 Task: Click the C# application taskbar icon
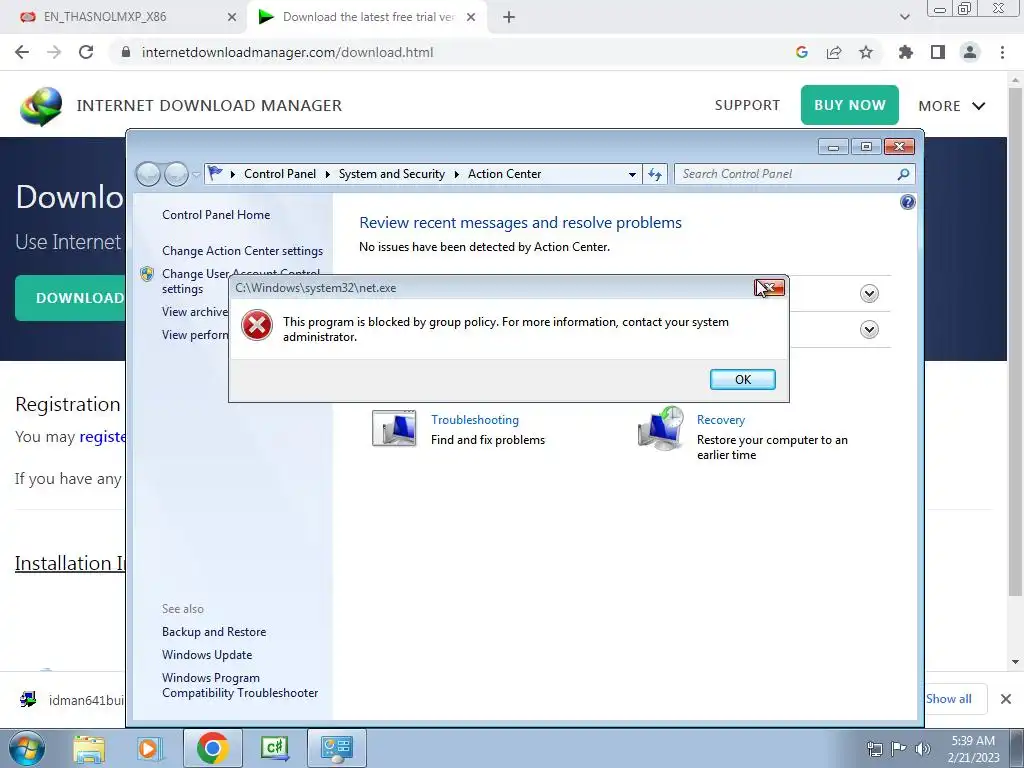tap(274, 748)
